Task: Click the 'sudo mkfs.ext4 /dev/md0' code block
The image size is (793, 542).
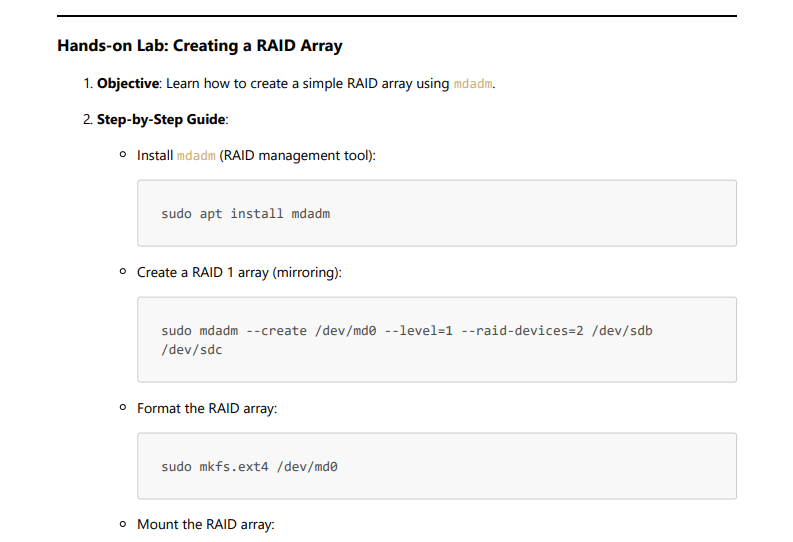Action: tap(437, 466)
